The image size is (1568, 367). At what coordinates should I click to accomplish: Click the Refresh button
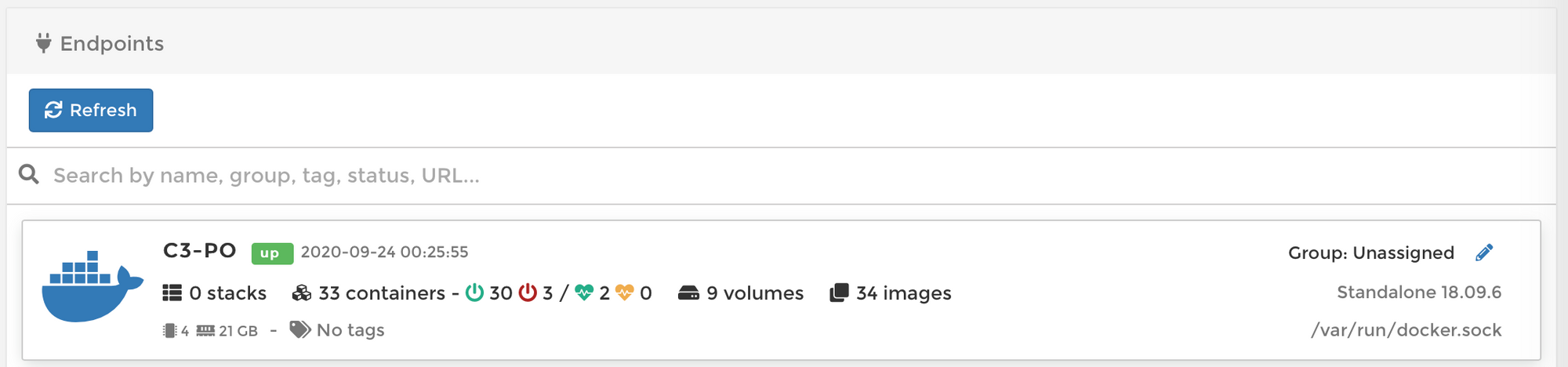coord(91,111)
